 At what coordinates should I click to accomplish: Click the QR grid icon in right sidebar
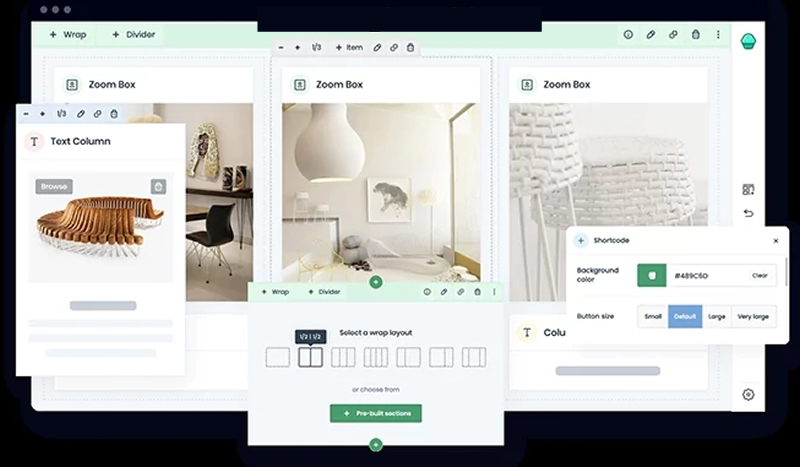pos(748,189)
